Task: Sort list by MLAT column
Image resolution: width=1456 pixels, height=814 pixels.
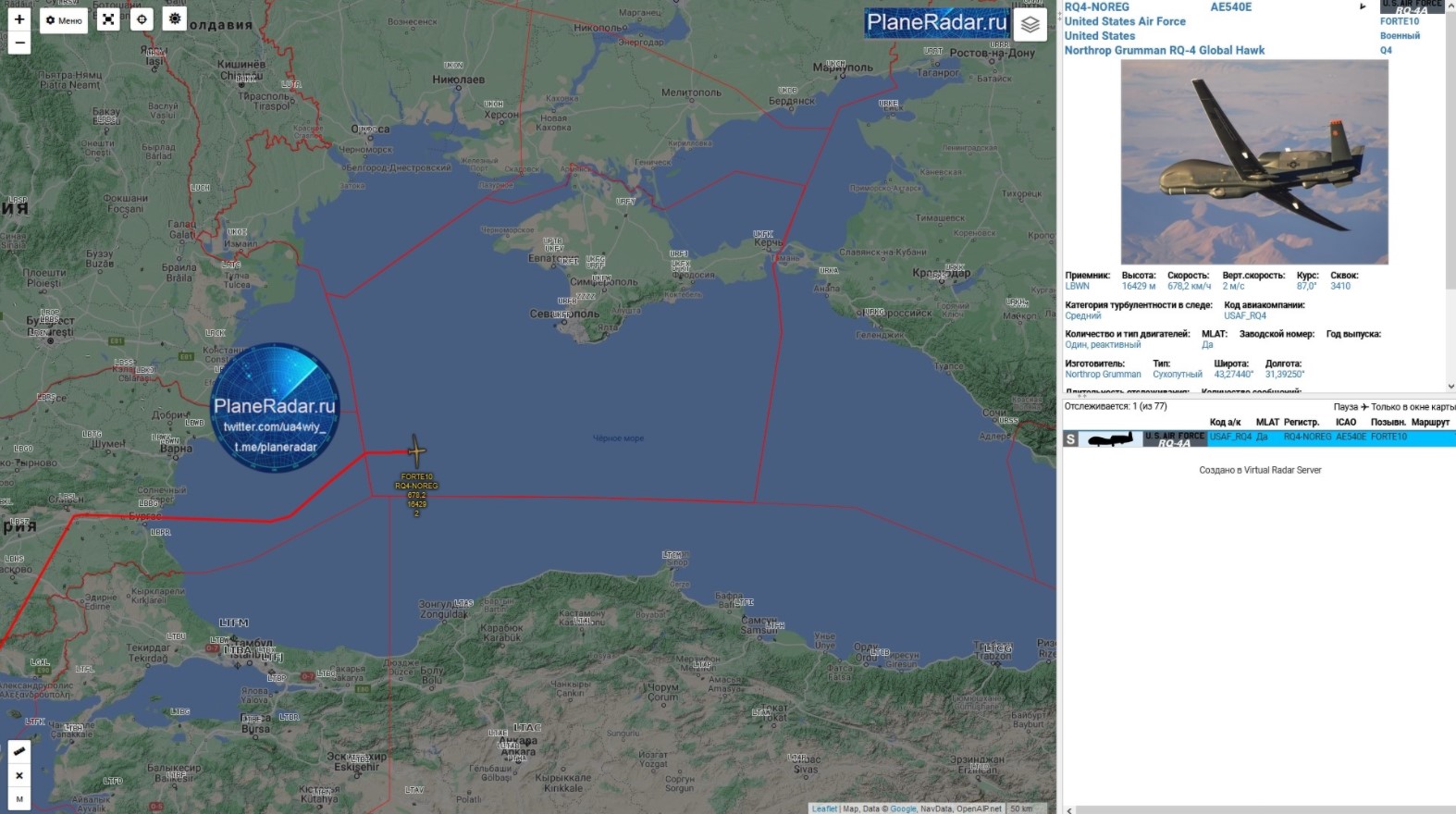Action: coord(1267,422)
